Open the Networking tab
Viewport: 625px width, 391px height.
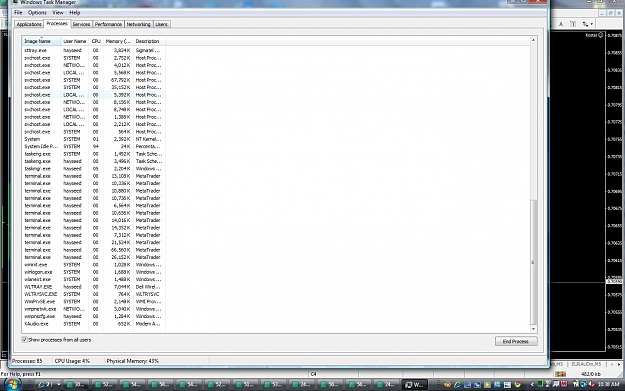(x=138, y=24)
